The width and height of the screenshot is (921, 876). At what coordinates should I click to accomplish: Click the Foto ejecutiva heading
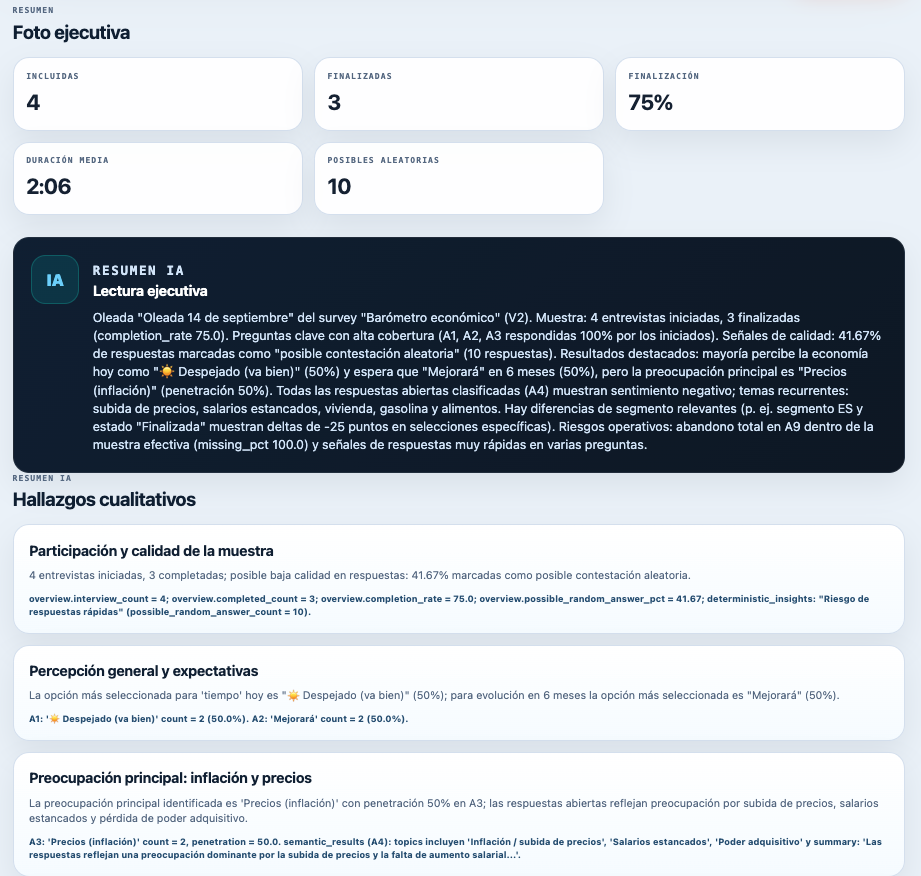(71, 33)
